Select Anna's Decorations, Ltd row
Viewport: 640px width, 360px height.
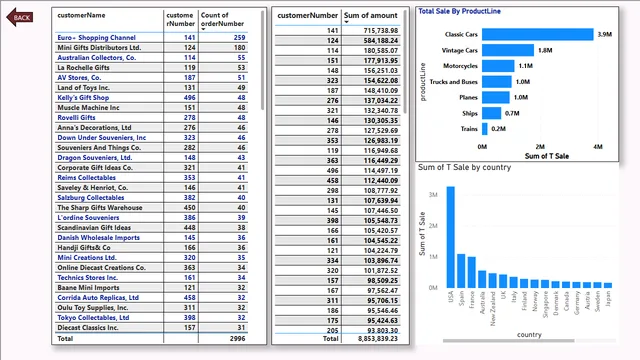tap(151, 127)
